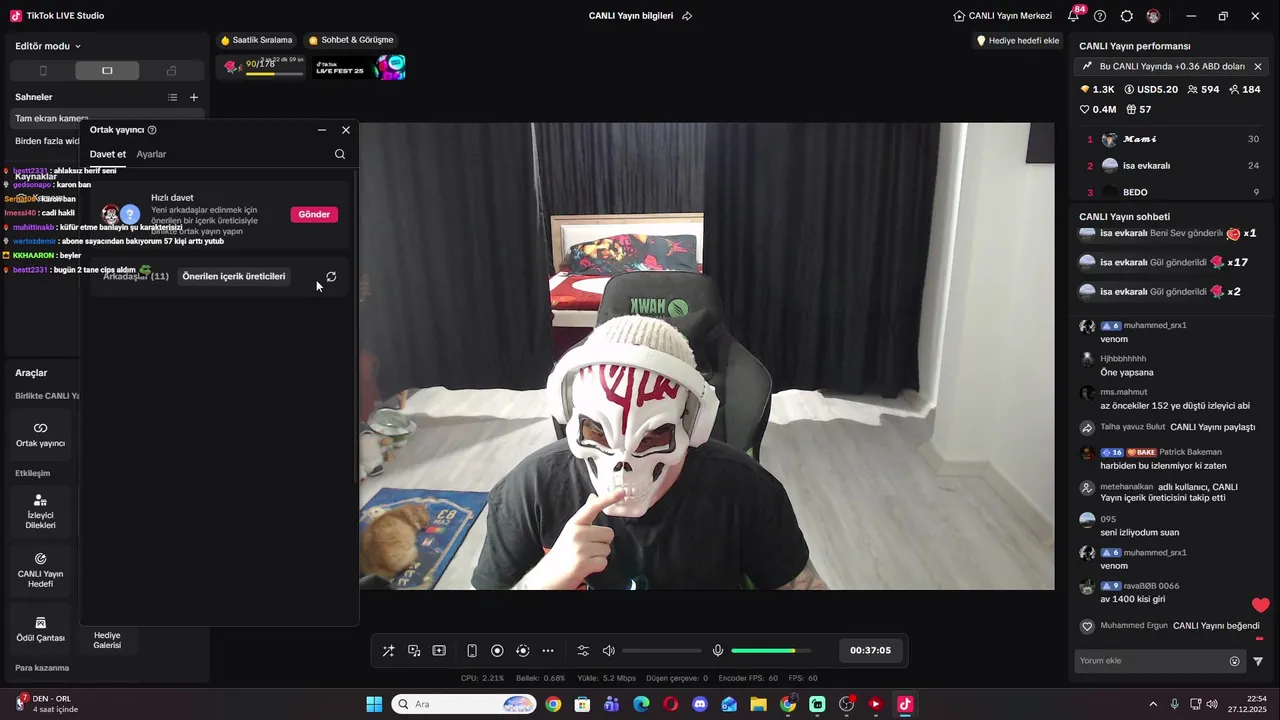The image size is (1280, 720).
Task: Click the Windows taskbar Ara search box
Action: pos(464,704)
